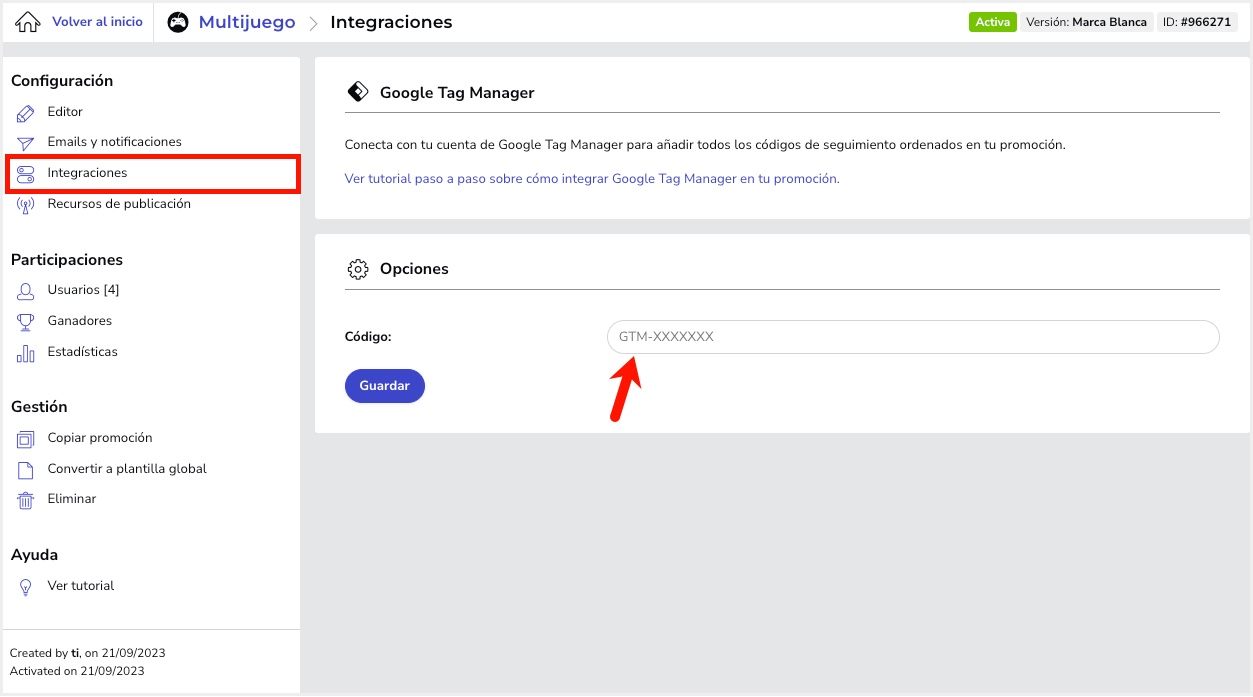Follow the Volver al inicio link
1253x697 pixels.
coord(97,22)
